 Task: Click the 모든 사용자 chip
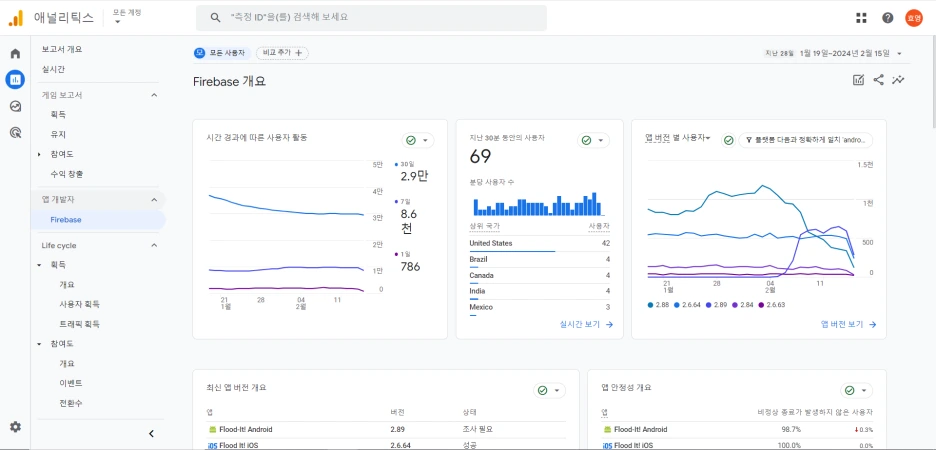click(222, 53)
